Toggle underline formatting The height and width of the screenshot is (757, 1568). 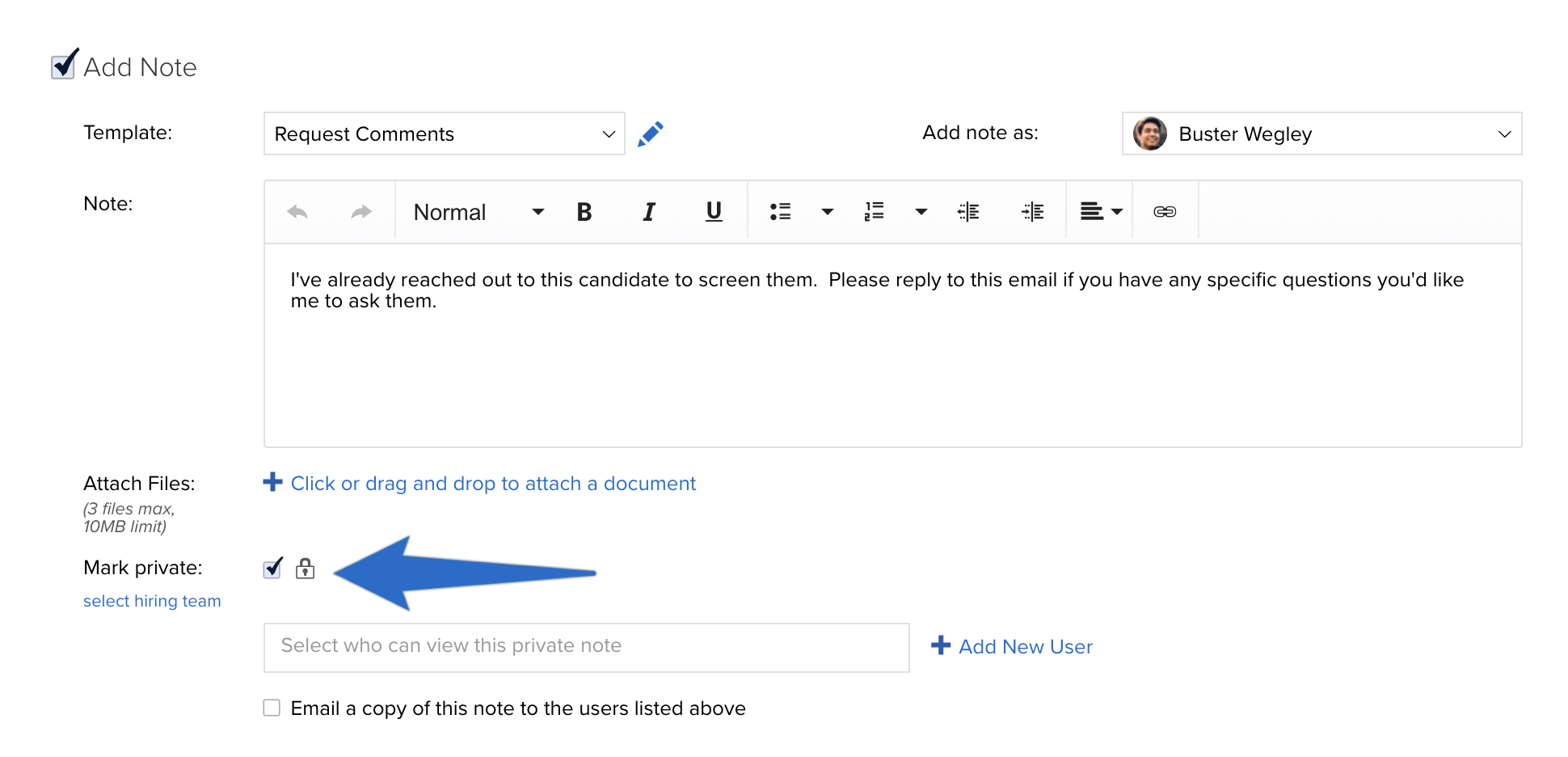[714, 212]
